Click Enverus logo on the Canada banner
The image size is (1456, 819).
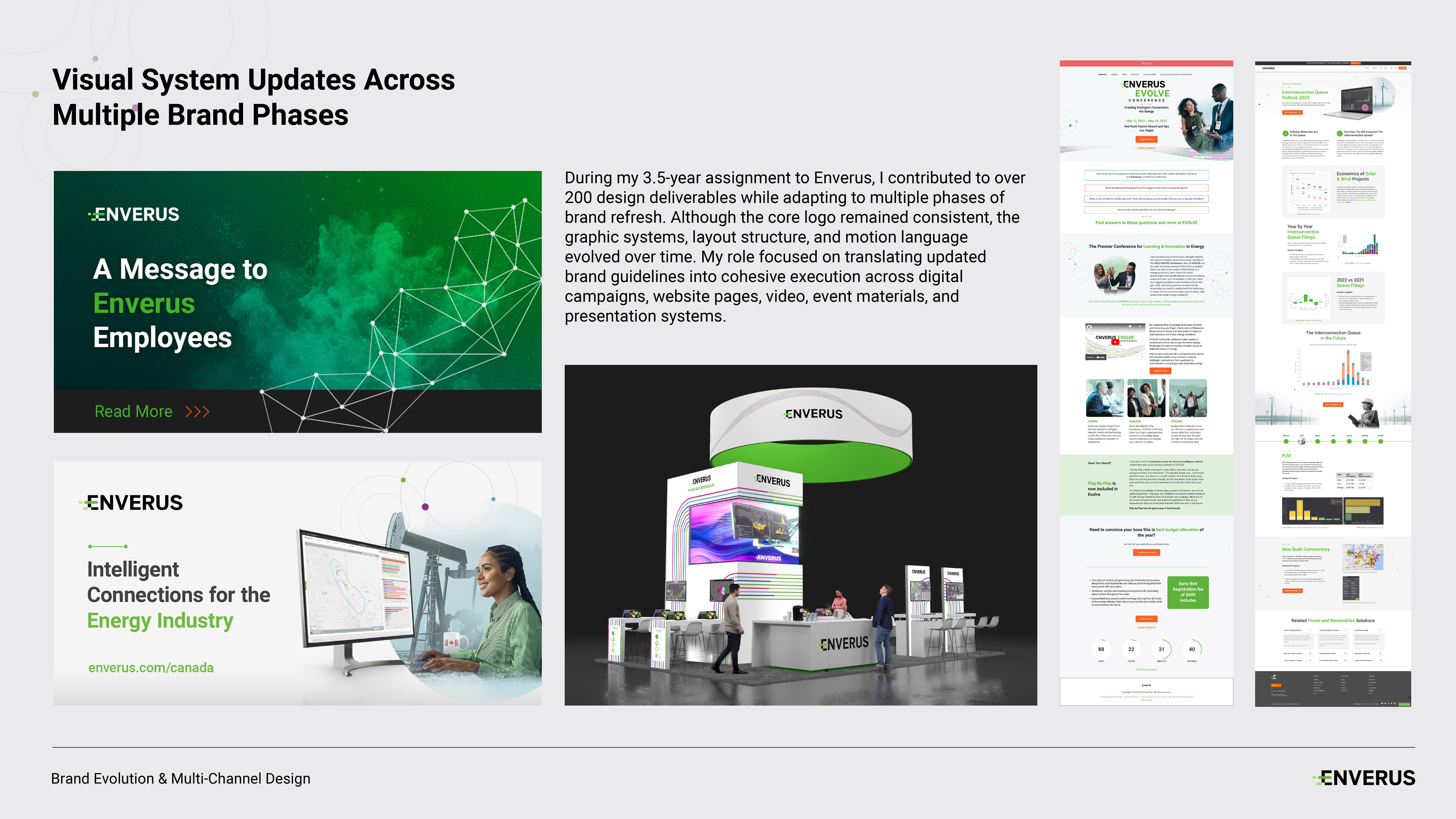tap(131, 503)
